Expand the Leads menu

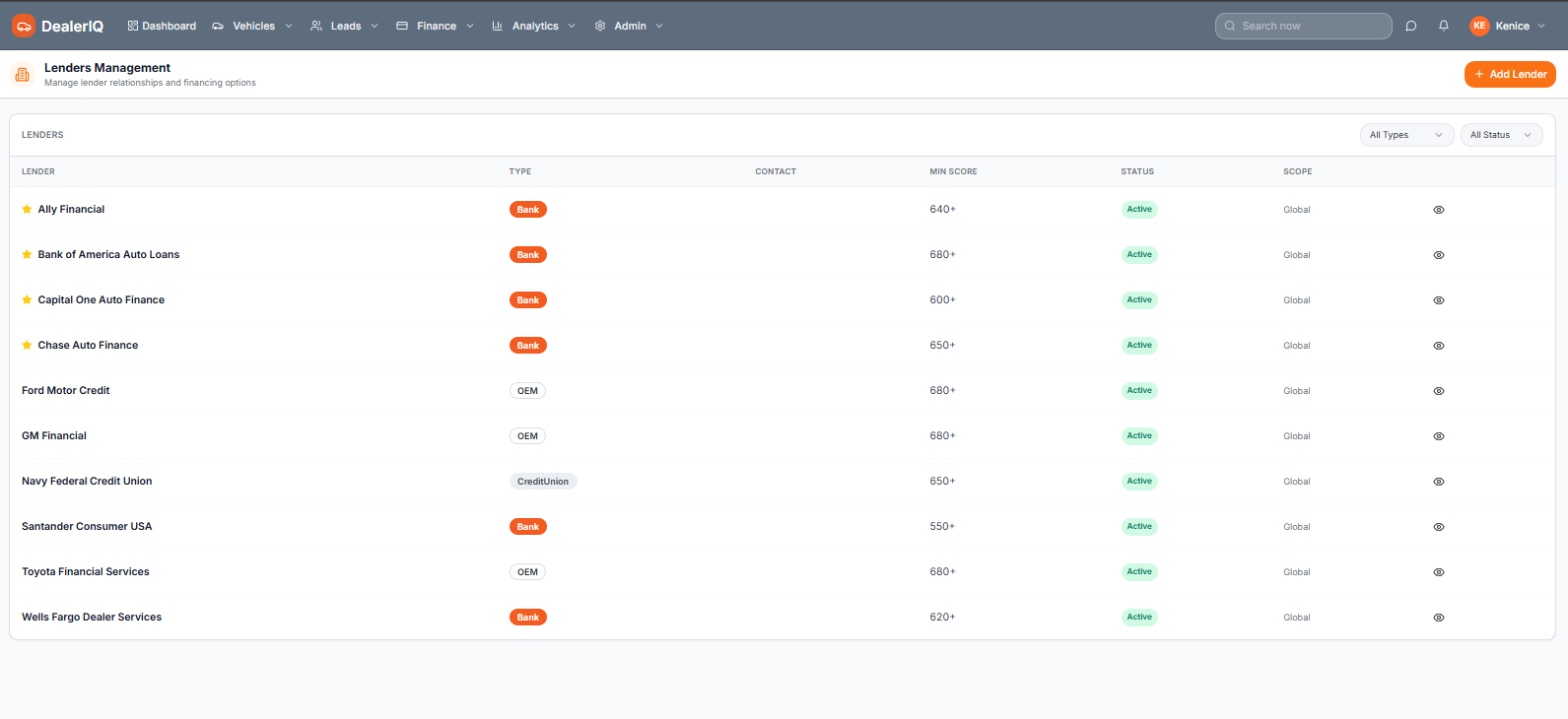(x=345, y=26)
